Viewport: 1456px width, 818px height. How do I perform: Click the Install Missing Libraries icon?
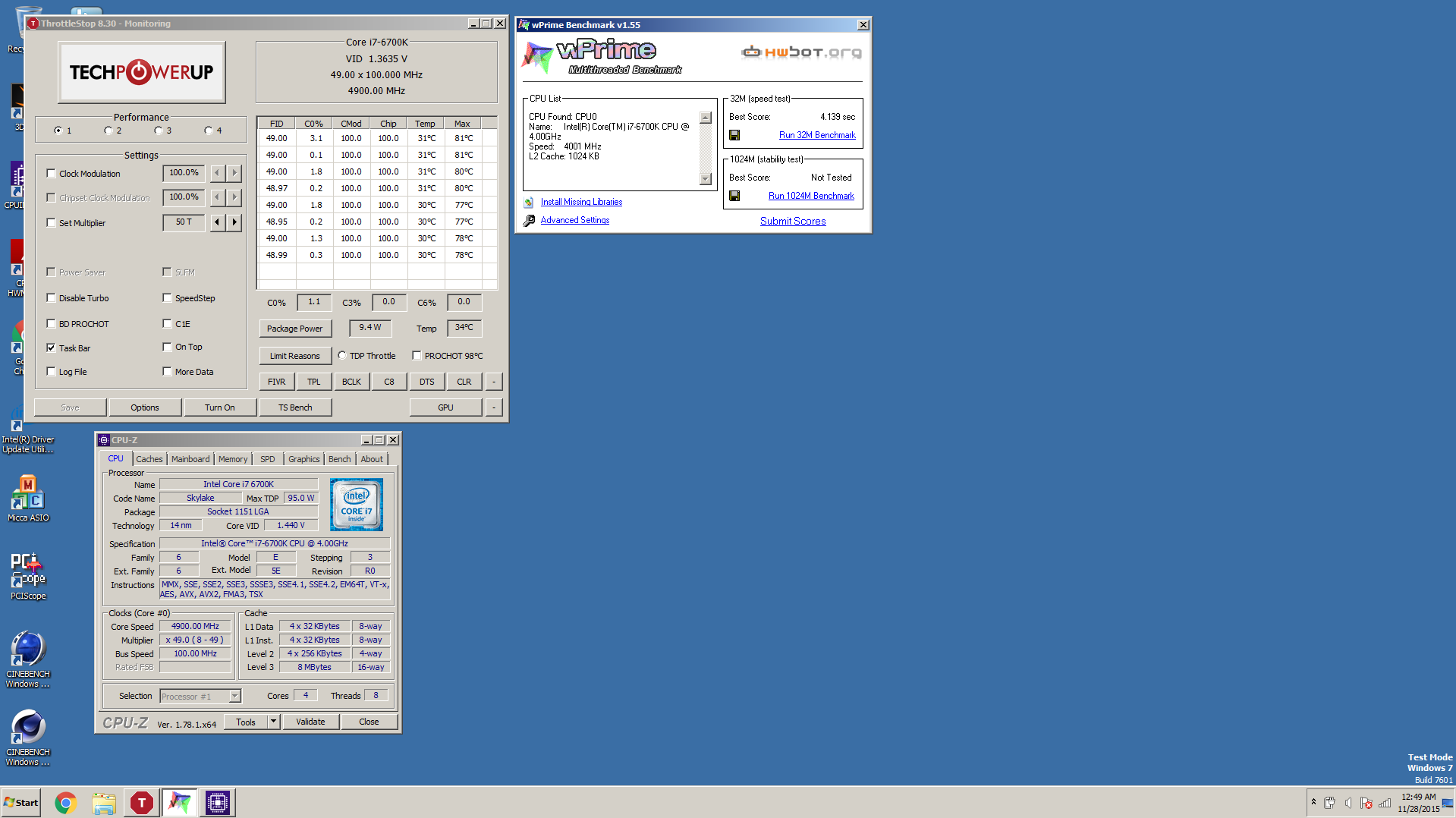coord(528,203)
